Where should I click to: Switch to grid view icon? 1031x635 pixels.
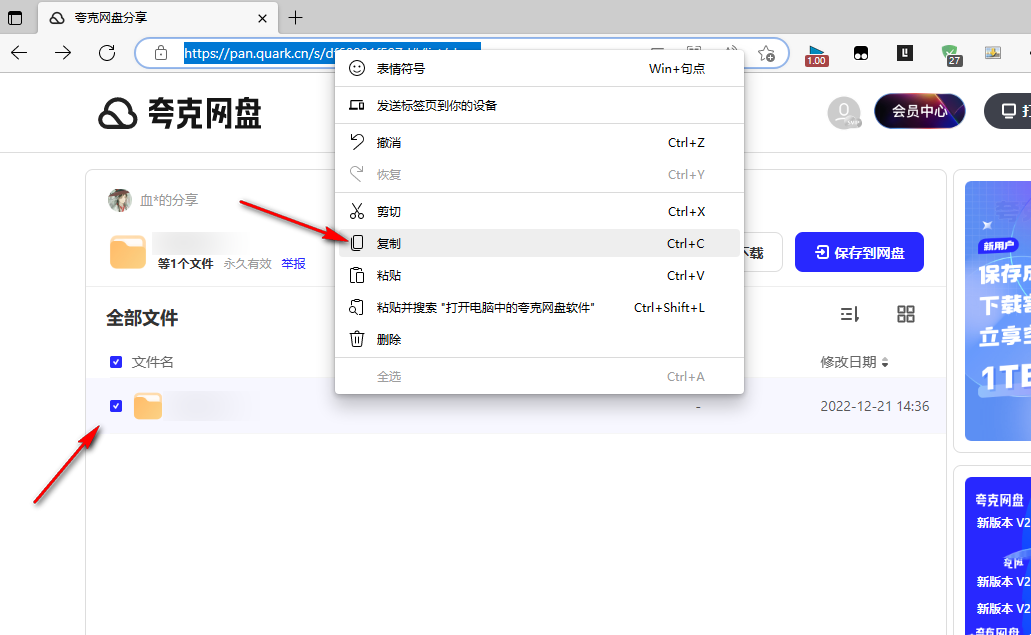pos(905,314)
